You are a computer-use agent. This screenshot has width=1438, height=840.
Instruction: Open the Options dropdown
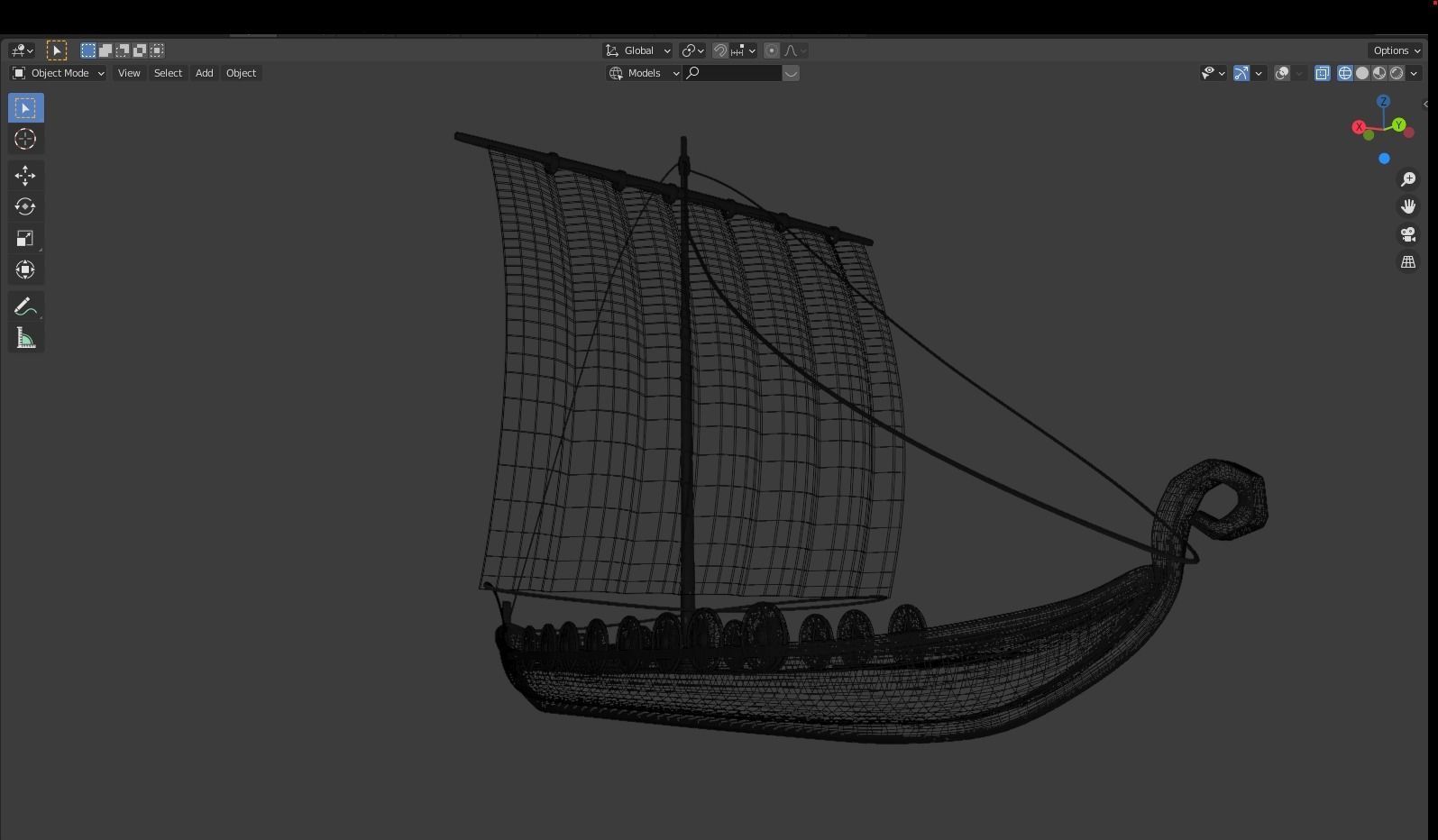(x=1396, y=50)
